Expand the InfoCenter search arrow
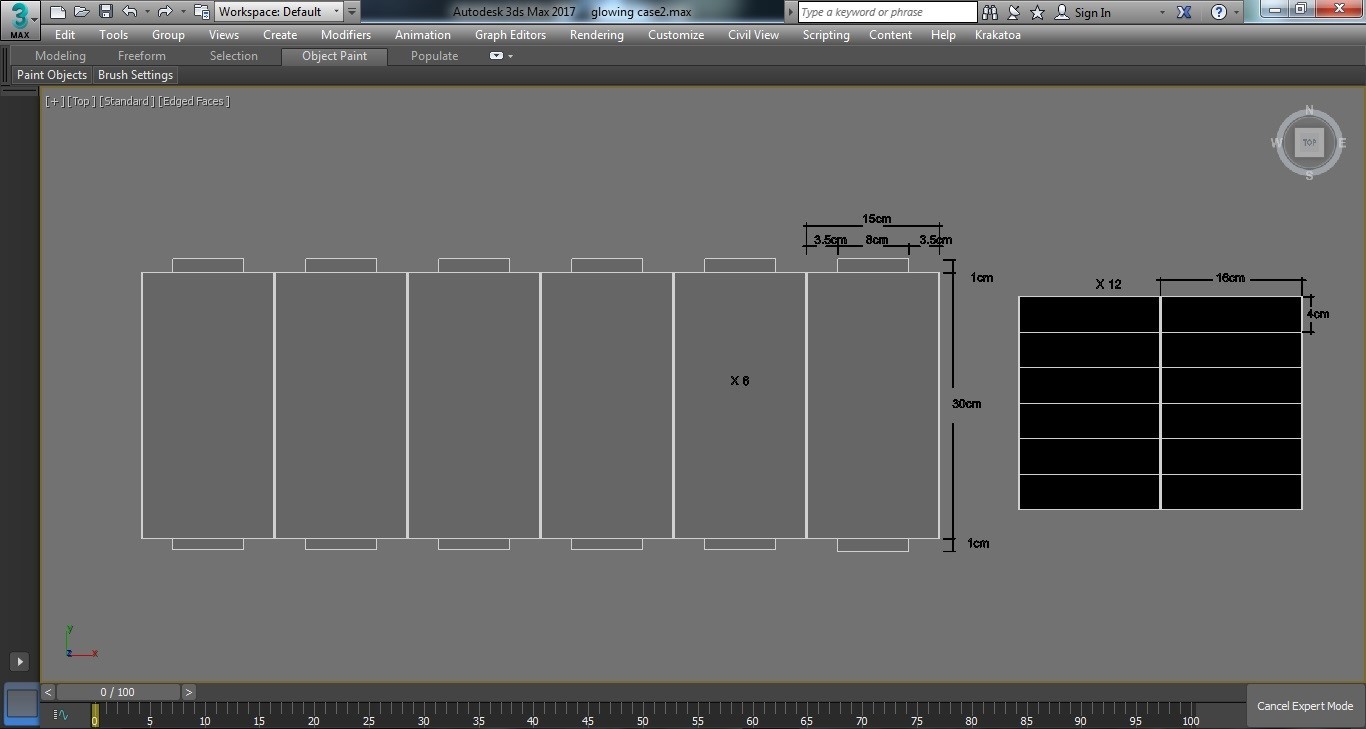The width and height of the screenshot is (1366, 729). pos(791,12)
